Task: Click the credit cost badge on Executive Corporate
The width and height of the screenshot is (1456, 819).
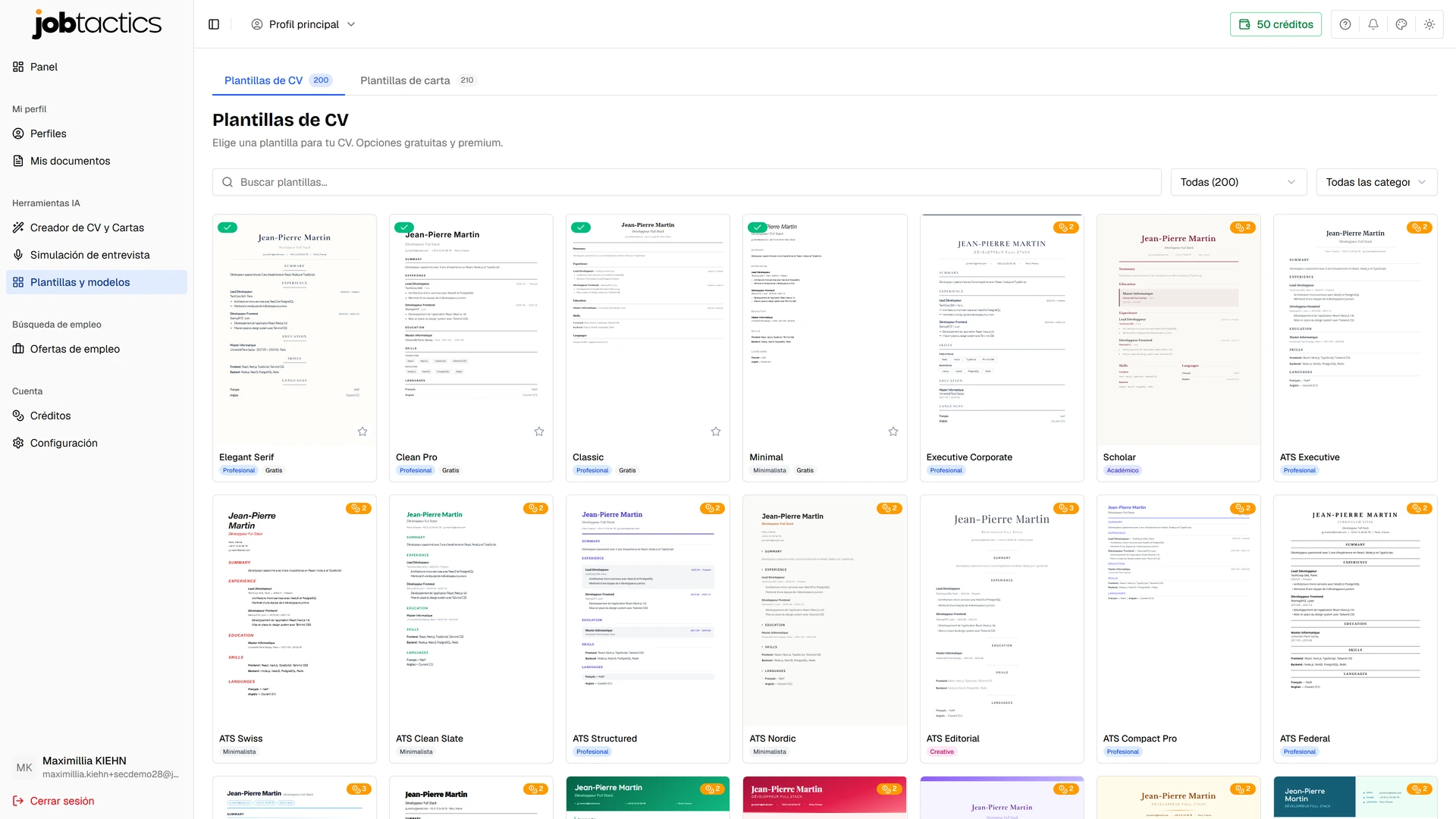Action: click(1066, 227)
